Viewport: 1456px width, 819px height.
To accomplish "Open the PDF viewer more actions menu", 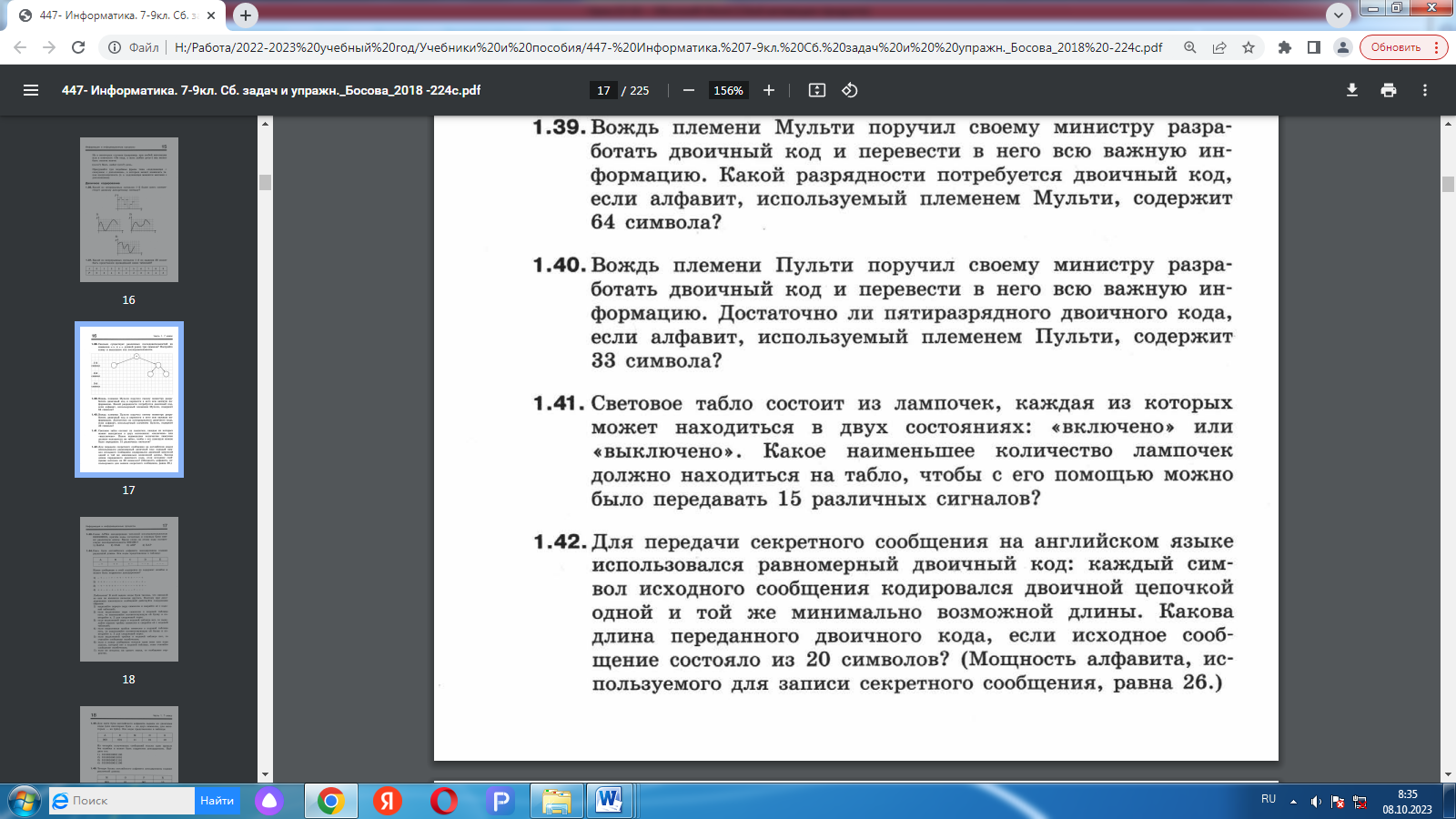I will (x=1425, y=90).
